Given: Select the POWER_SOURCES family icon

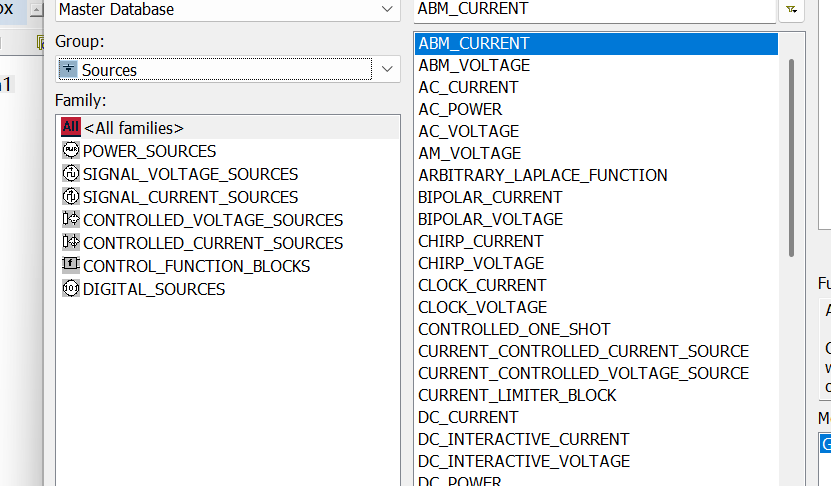Looking at the screenshot, I should click(x=70, y=151).
